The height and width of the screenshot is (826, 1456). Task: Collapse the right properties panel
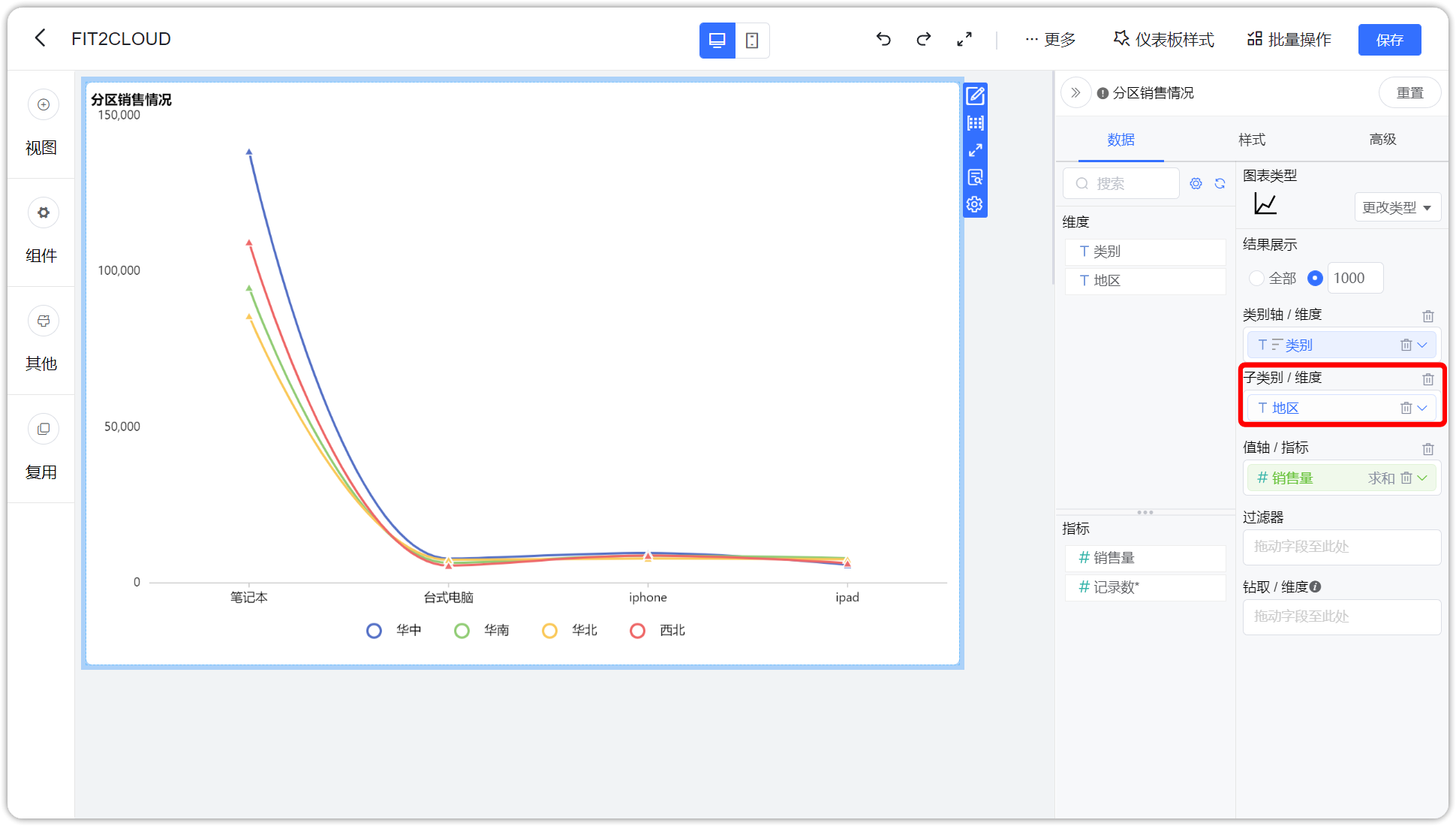1075,93
